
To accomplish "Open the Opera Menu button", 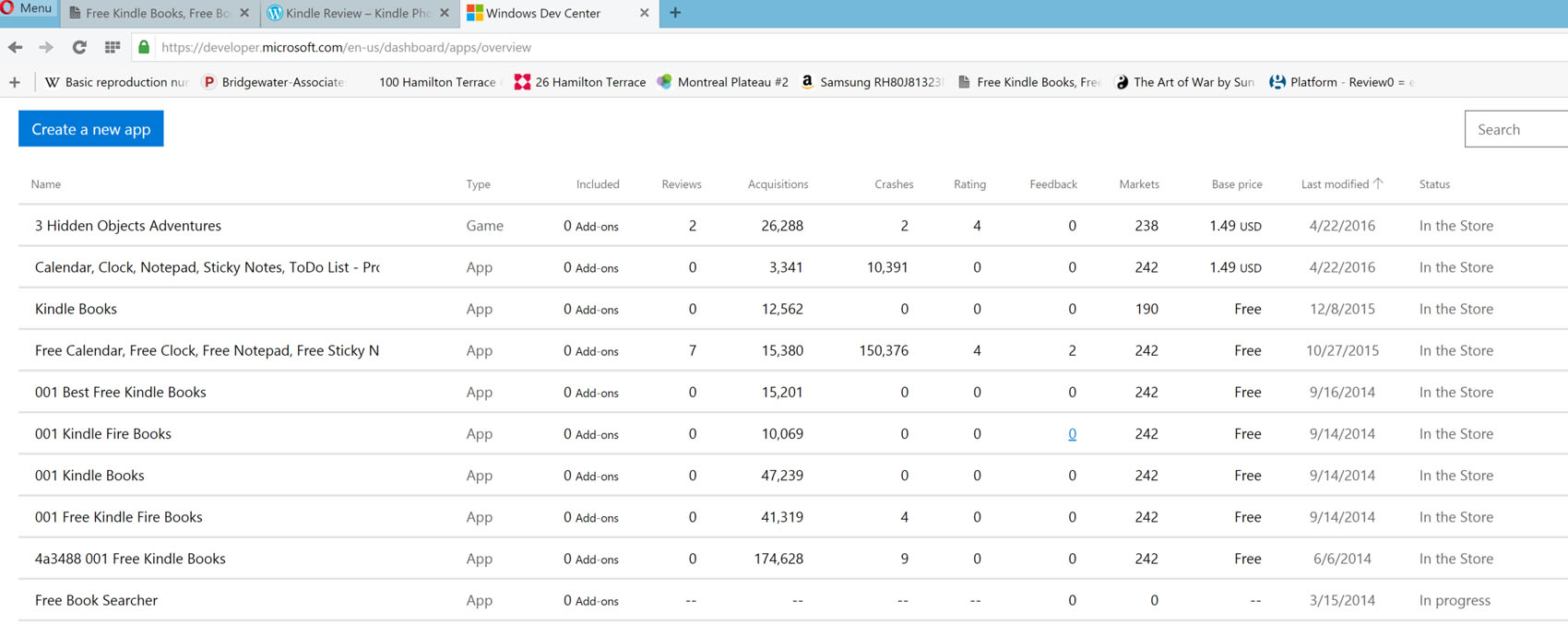I will (28, 8).
